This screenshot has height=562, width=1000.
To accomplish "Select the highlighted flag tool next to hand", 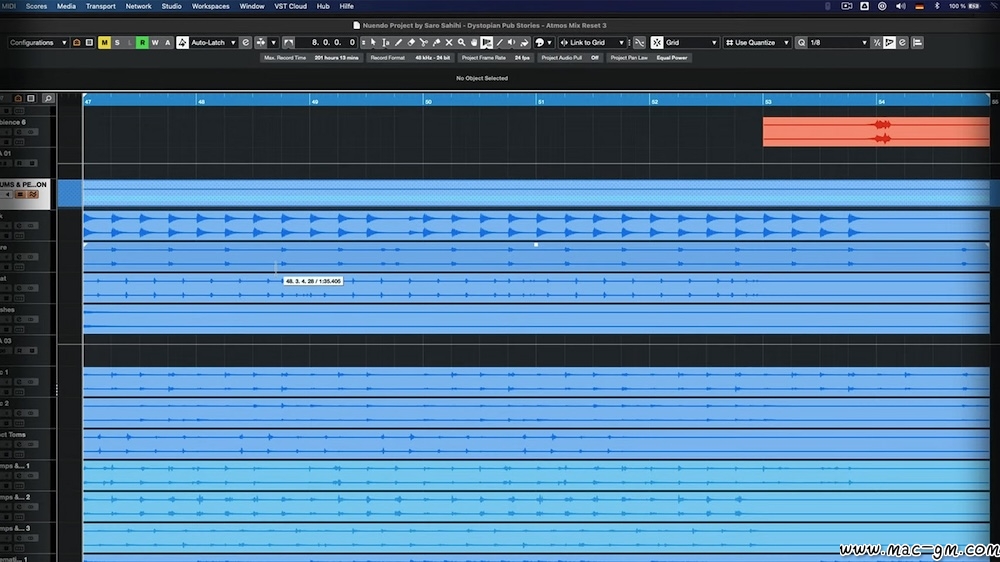I will coord(487,43).
